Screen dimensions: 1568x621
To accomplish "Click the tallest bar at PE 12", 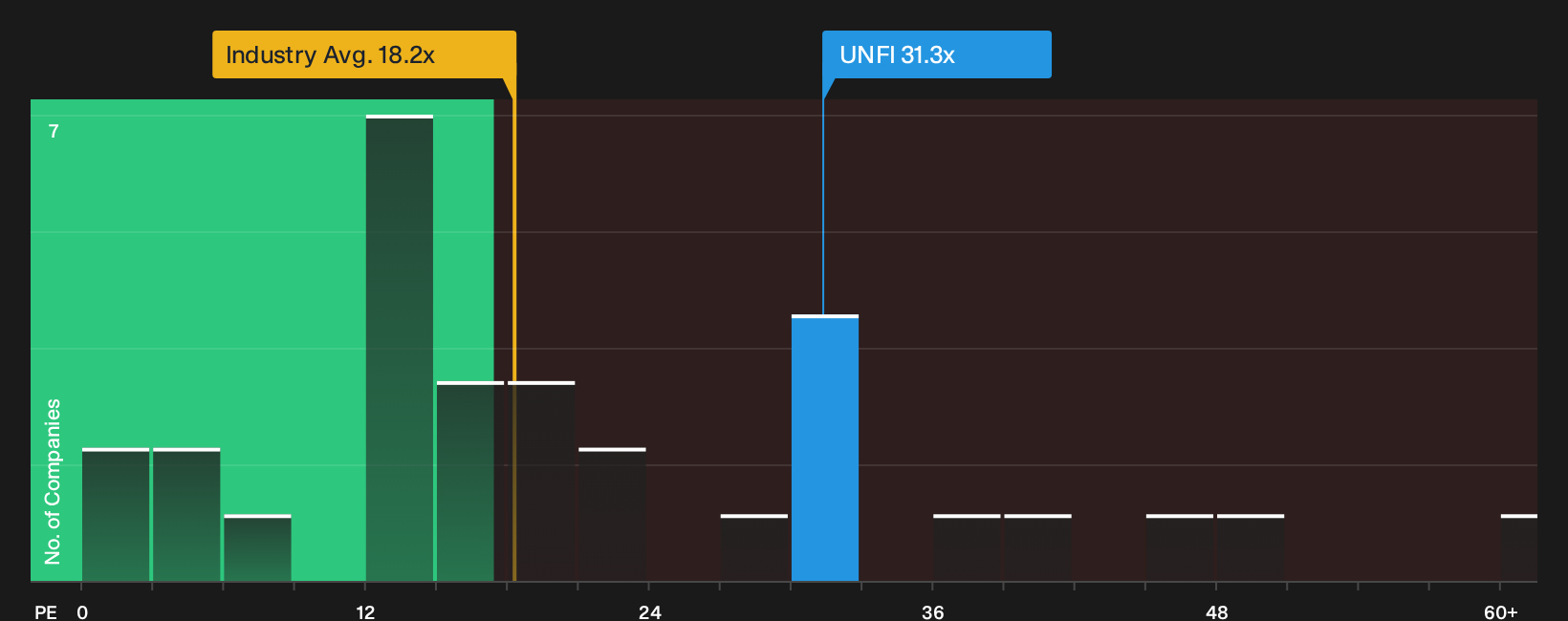I will [400, 349].
